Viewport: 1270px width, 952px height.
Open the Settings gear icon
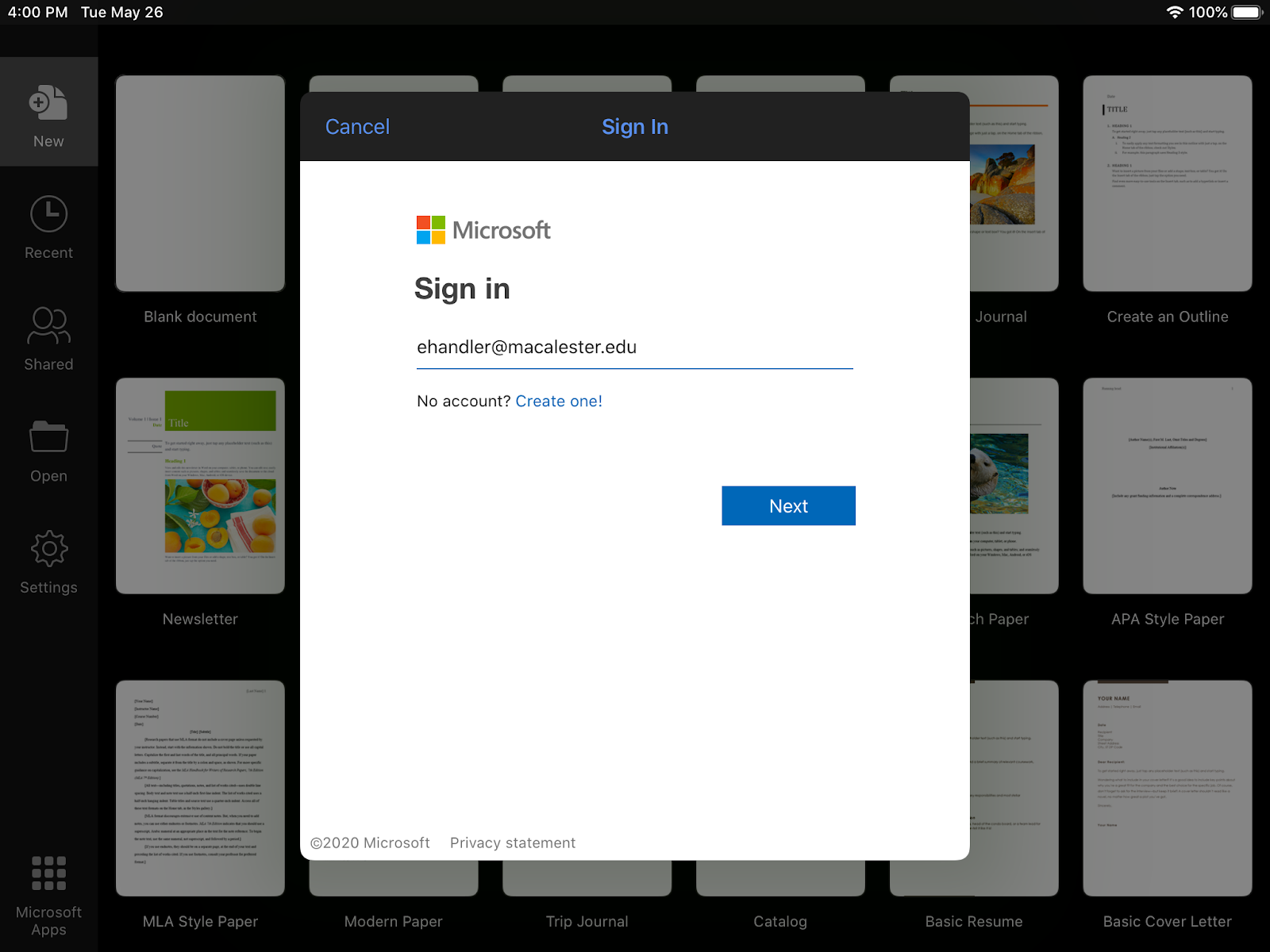(48, 548)
